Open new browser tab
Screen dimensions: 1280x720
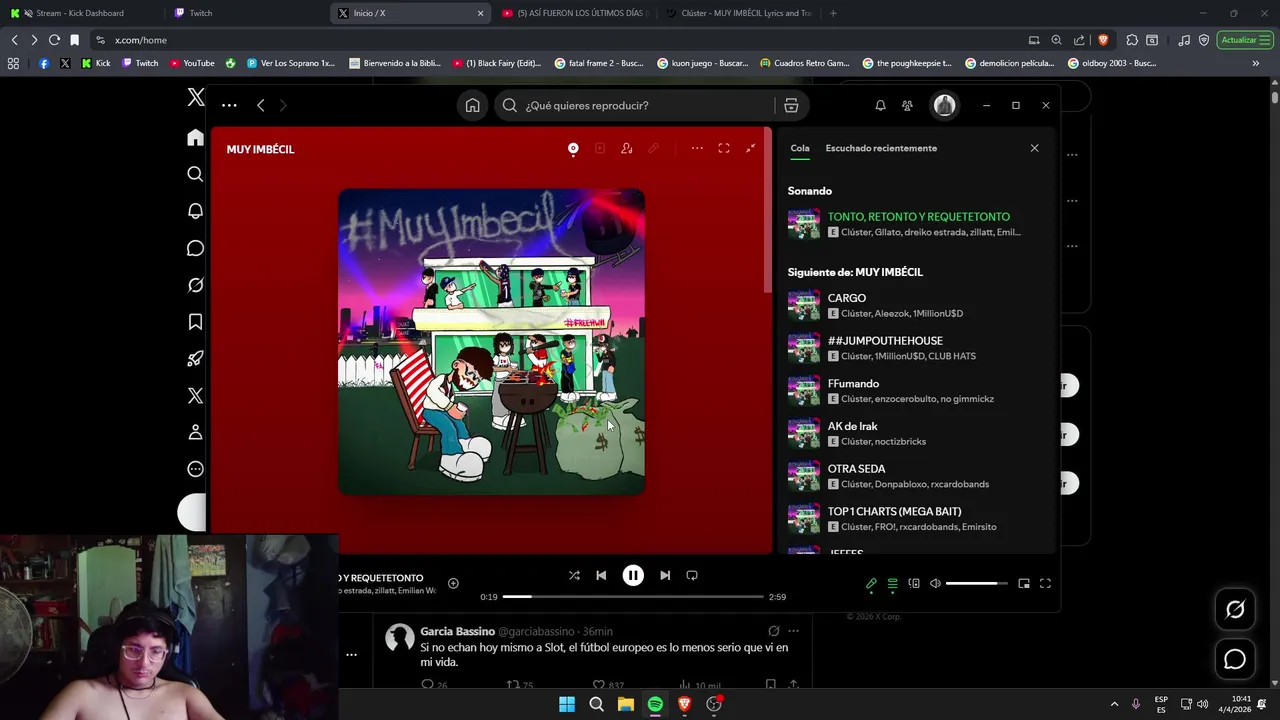coord(833,13)
